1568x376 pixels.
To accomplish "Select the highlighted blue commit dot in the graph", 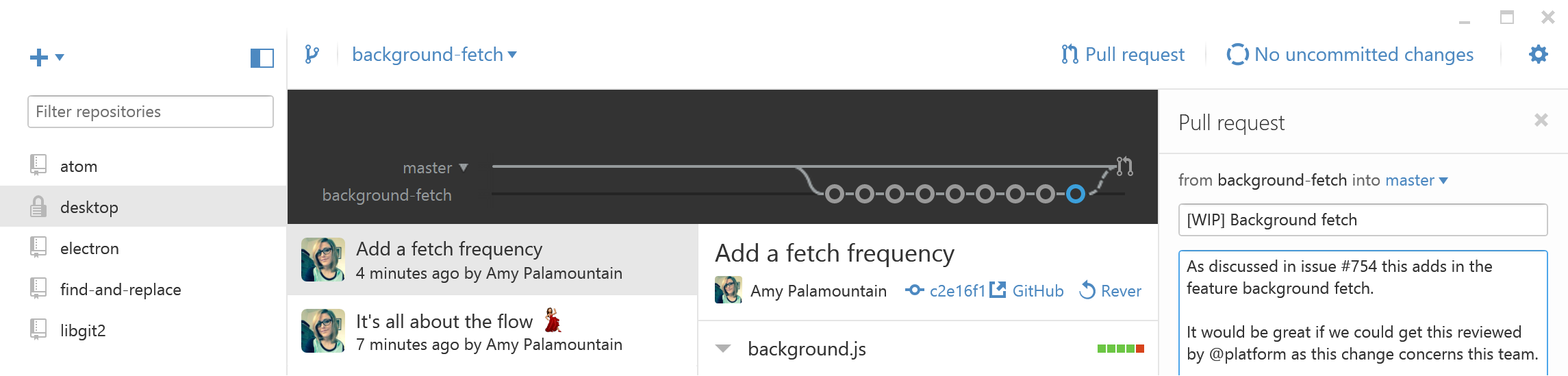I will point(1076,195).
